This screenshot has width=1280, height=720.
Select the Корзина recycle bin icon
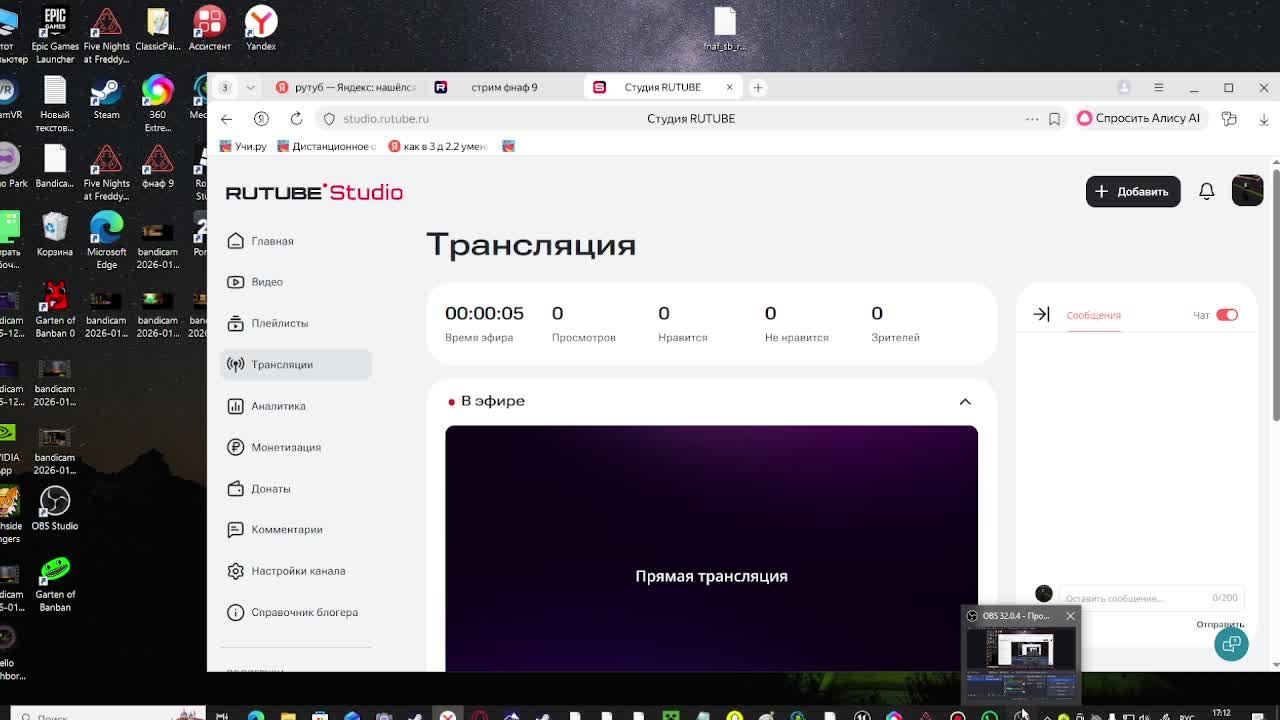click(55, 235)
